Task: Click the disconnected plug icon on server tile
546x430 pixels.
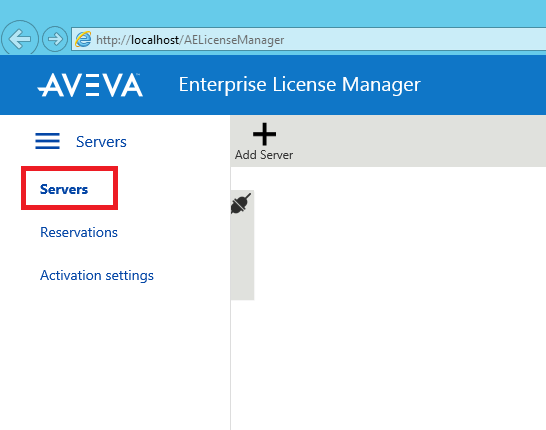Action: [241, 204]
